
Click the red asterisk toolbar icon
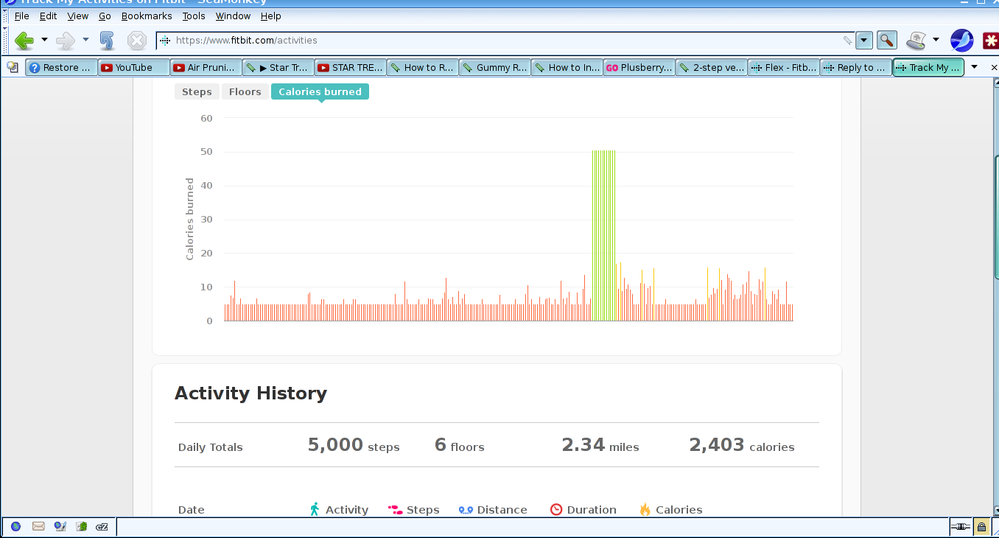[991, 41]
